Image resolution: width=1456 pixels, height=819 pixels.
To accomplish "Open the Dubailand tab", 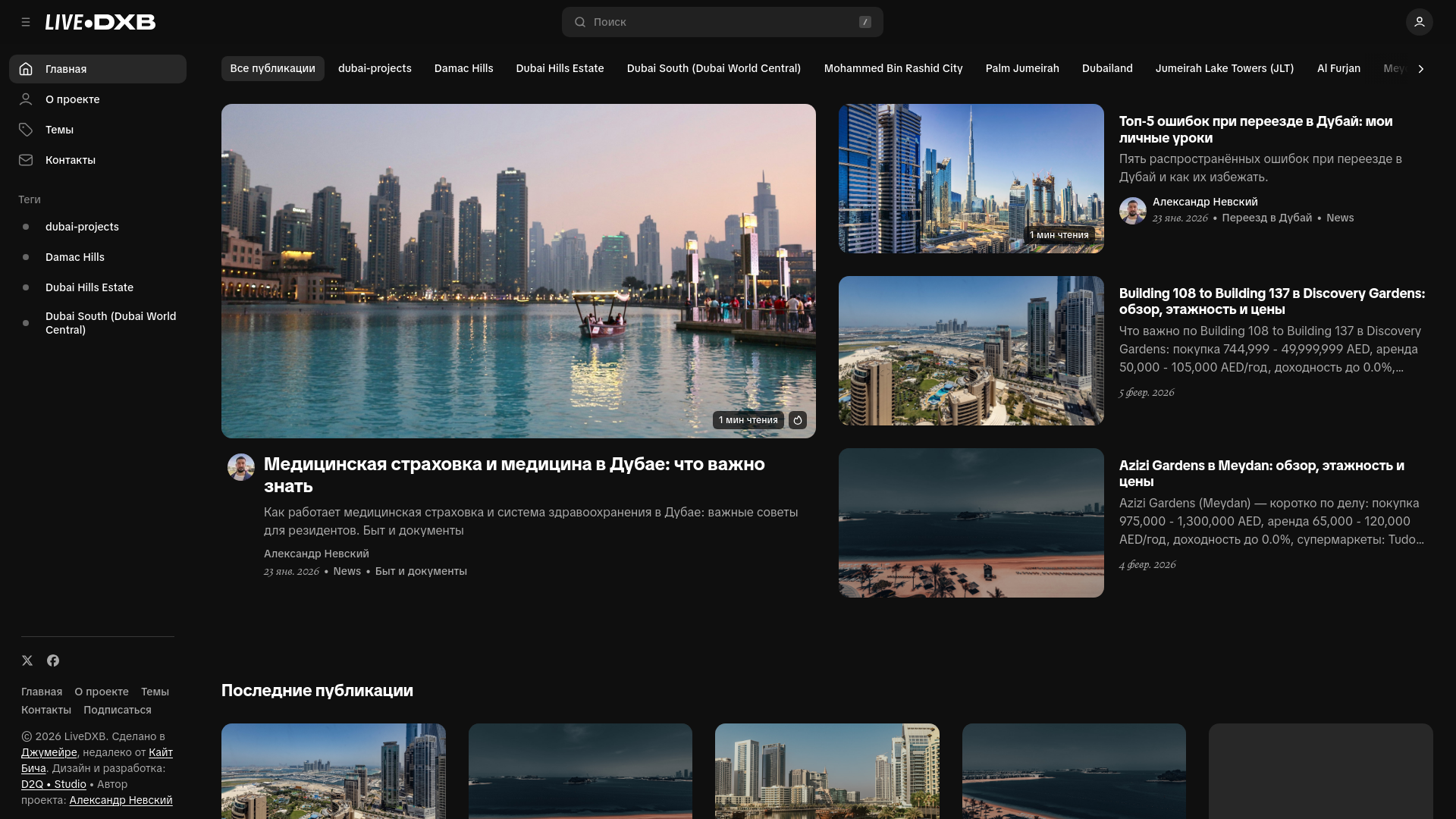I will point(1107,68).
